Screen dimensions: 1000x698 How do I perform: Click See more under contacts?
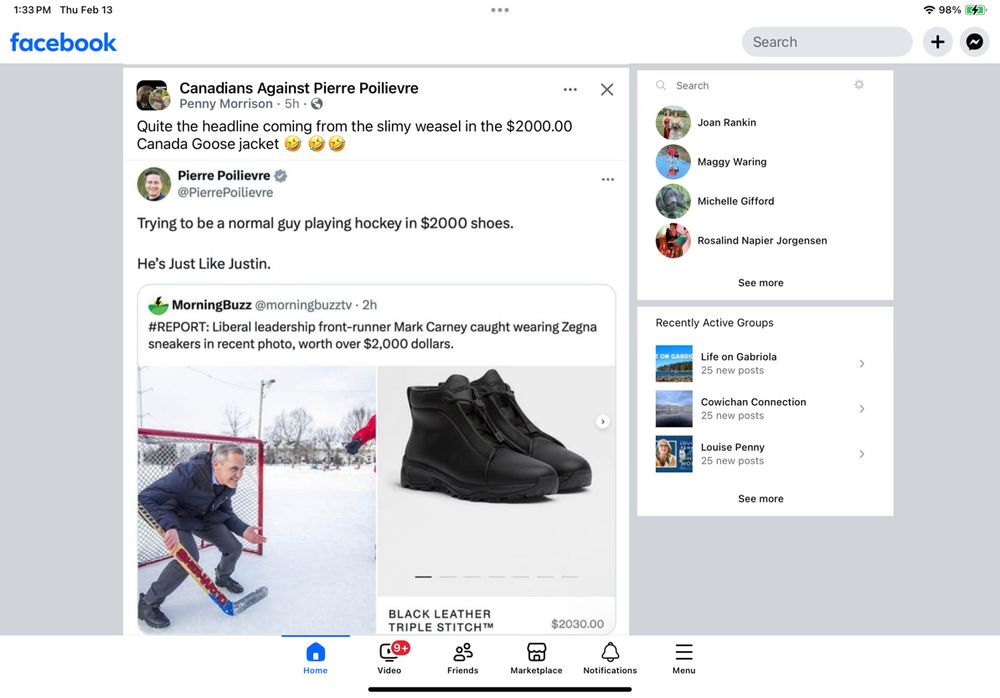click(x=760, y=283)
